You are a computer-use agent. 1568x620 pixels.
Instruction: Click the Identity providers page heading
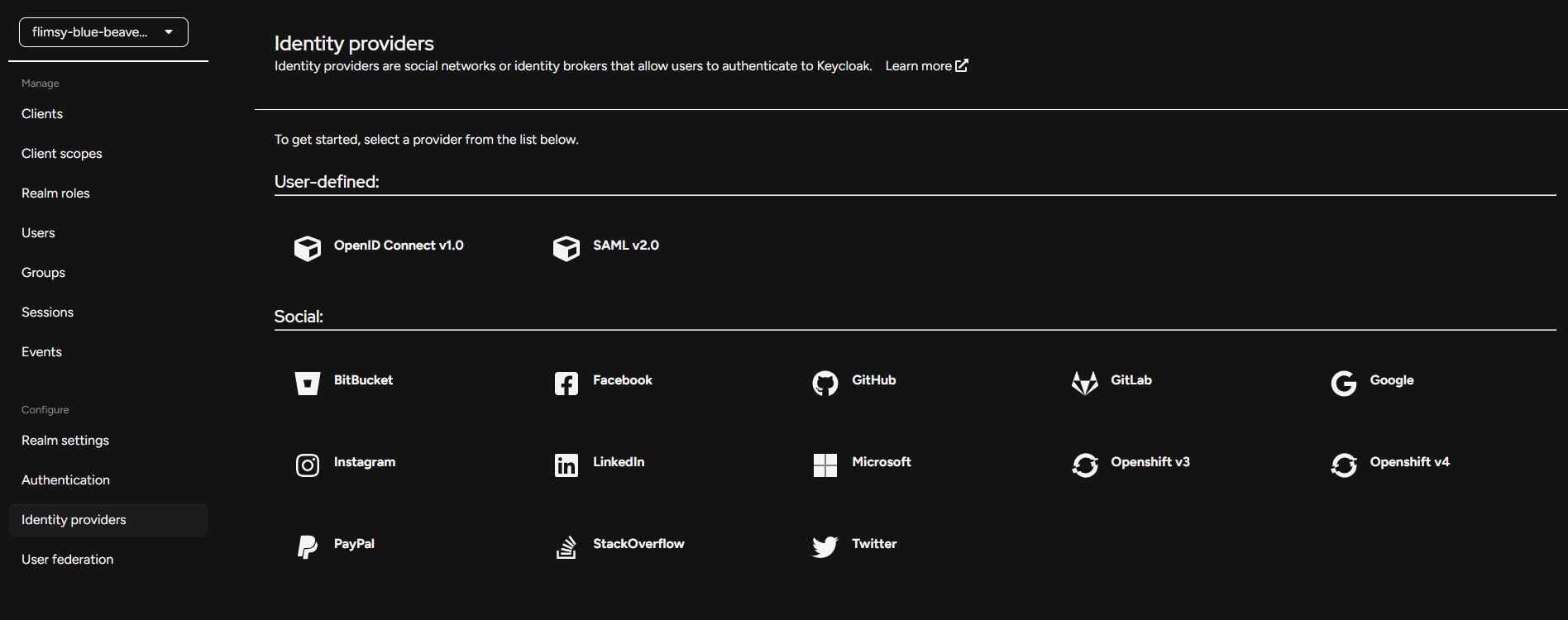pos(354,44)
